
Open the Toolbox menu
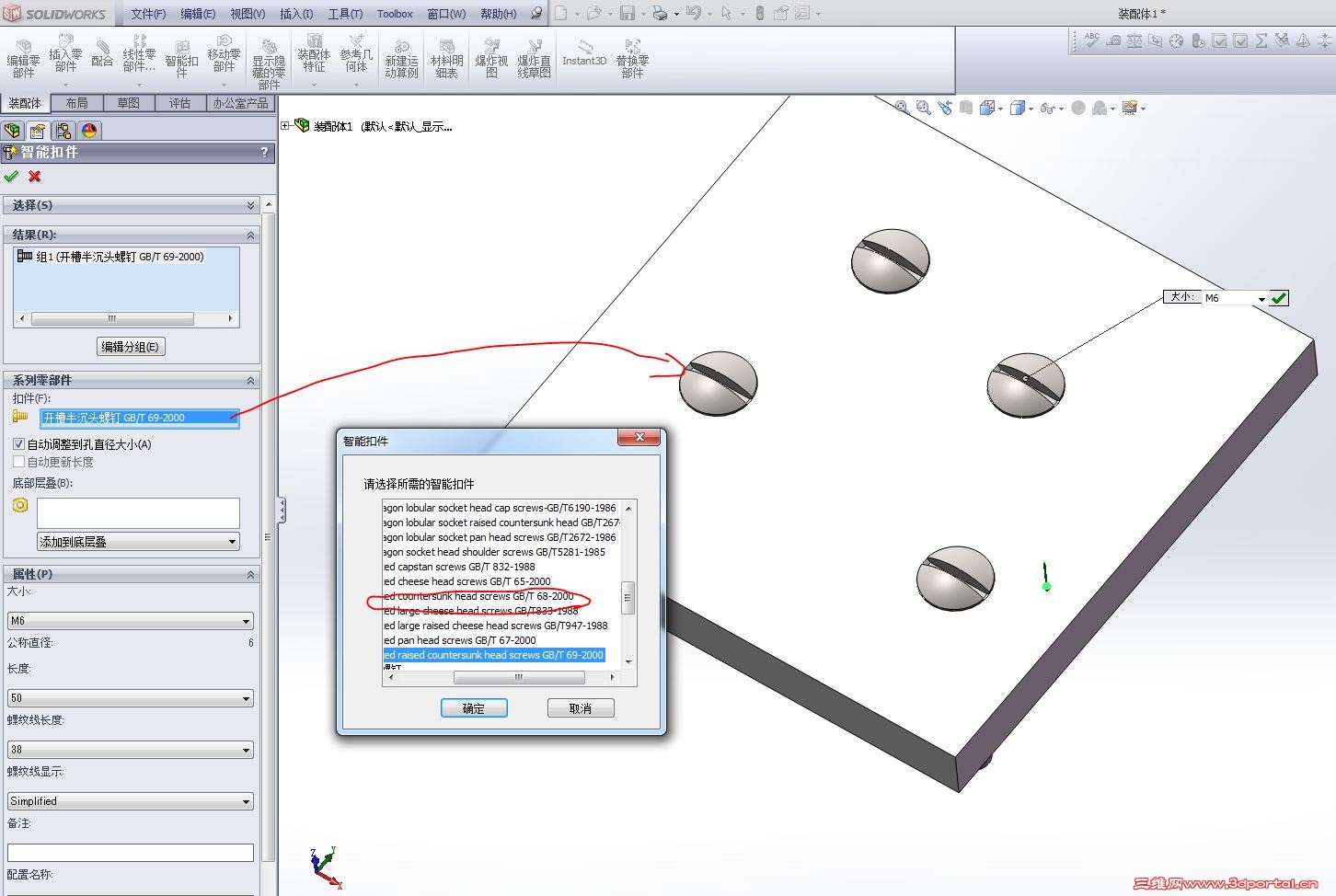coord(395,14)
